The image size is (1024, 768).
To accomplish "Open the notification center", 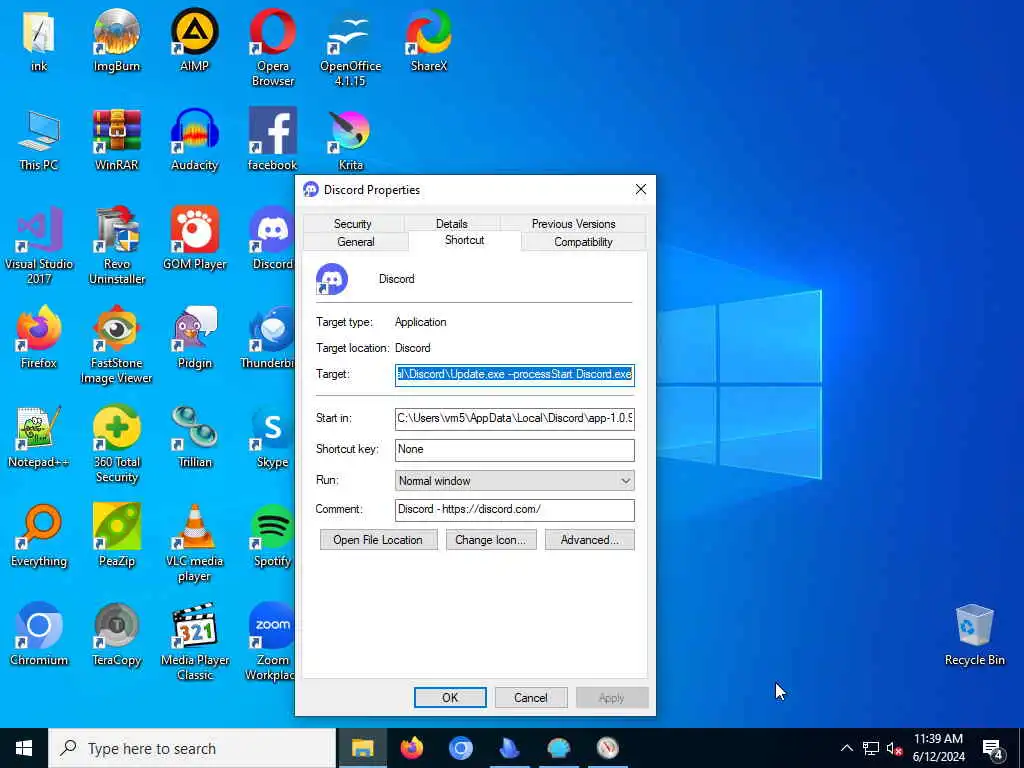I will (992, 749).
